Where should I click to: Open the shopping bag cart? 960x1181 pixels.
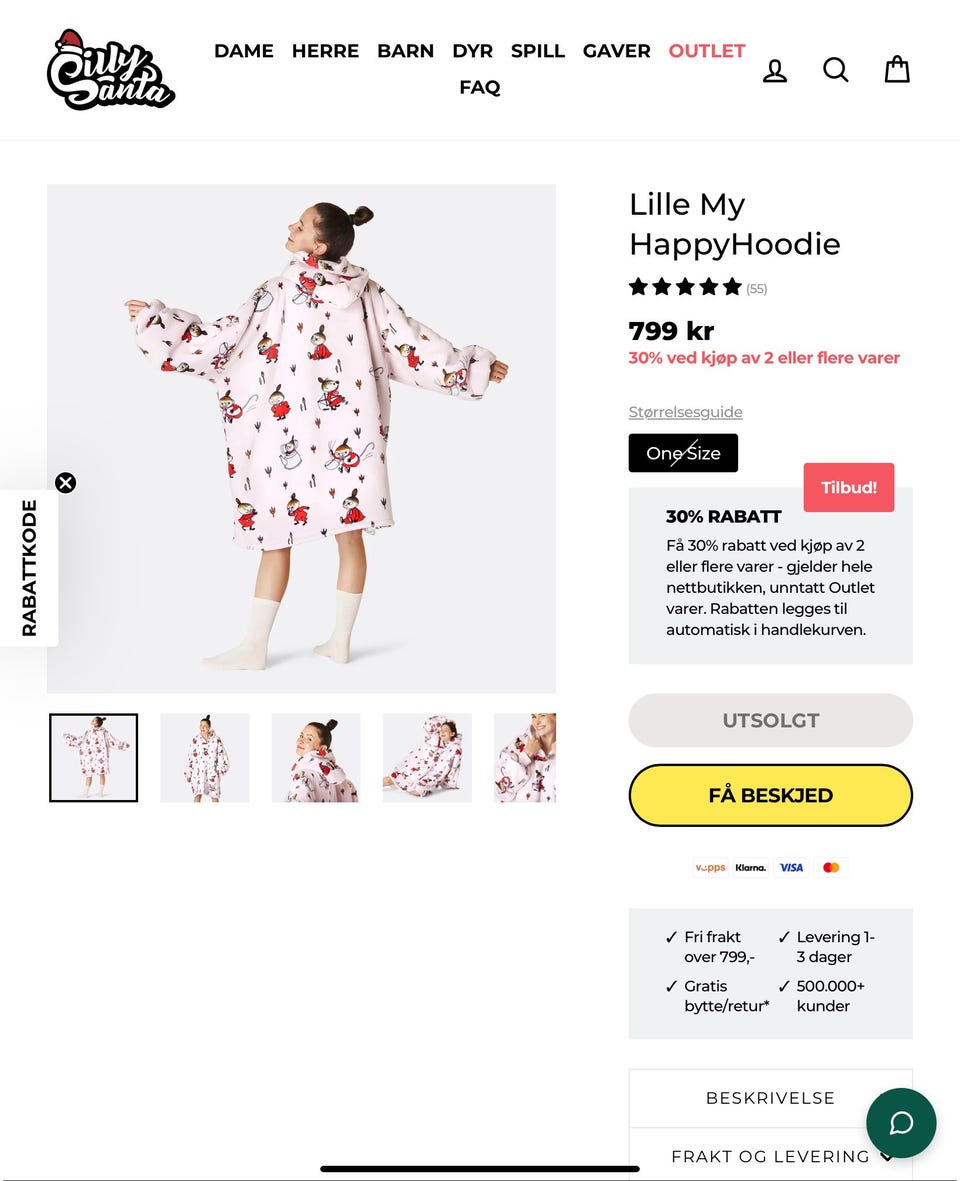tap(897, 69)
